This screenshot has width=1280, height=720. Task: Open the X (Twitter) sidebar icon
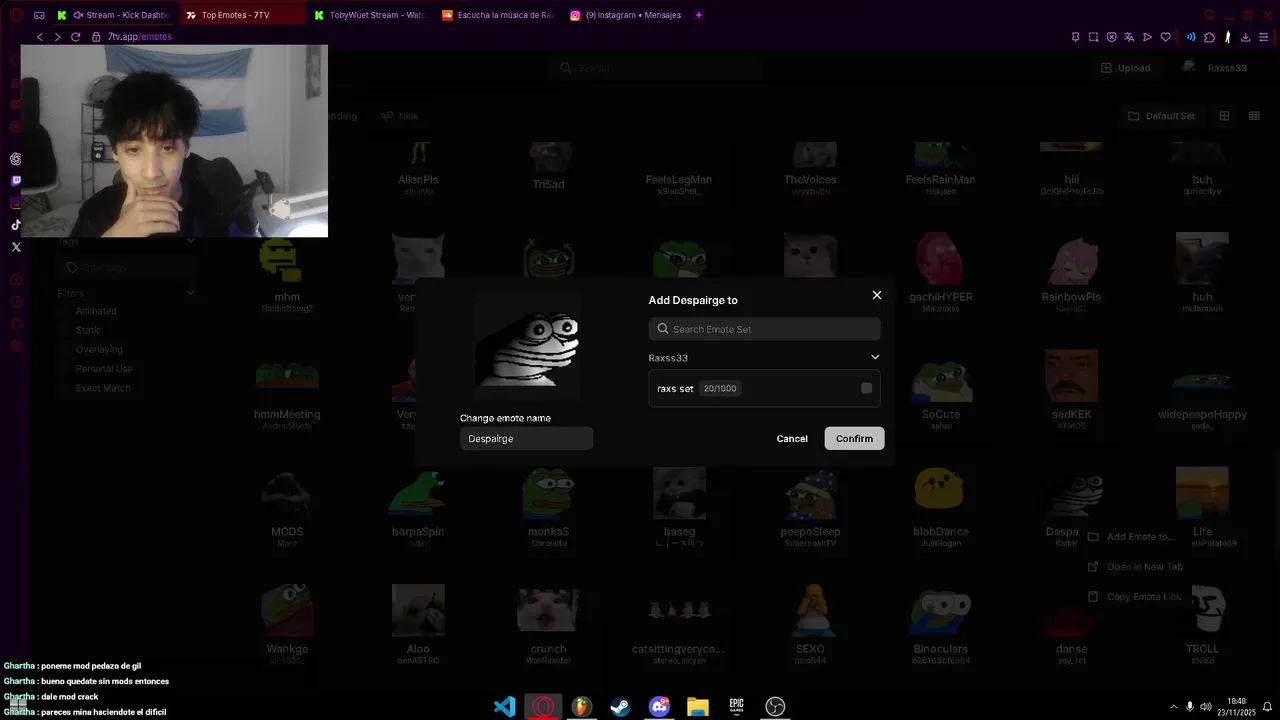point(16,247)
